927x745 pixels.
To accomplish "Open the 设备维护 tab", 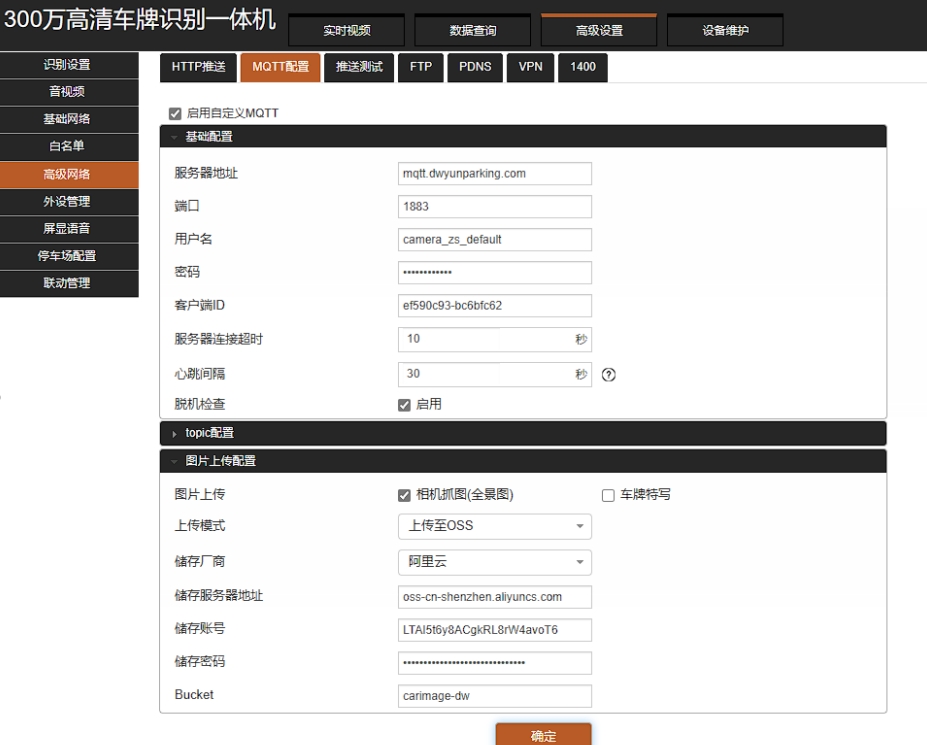I will [x=724, y=30].
